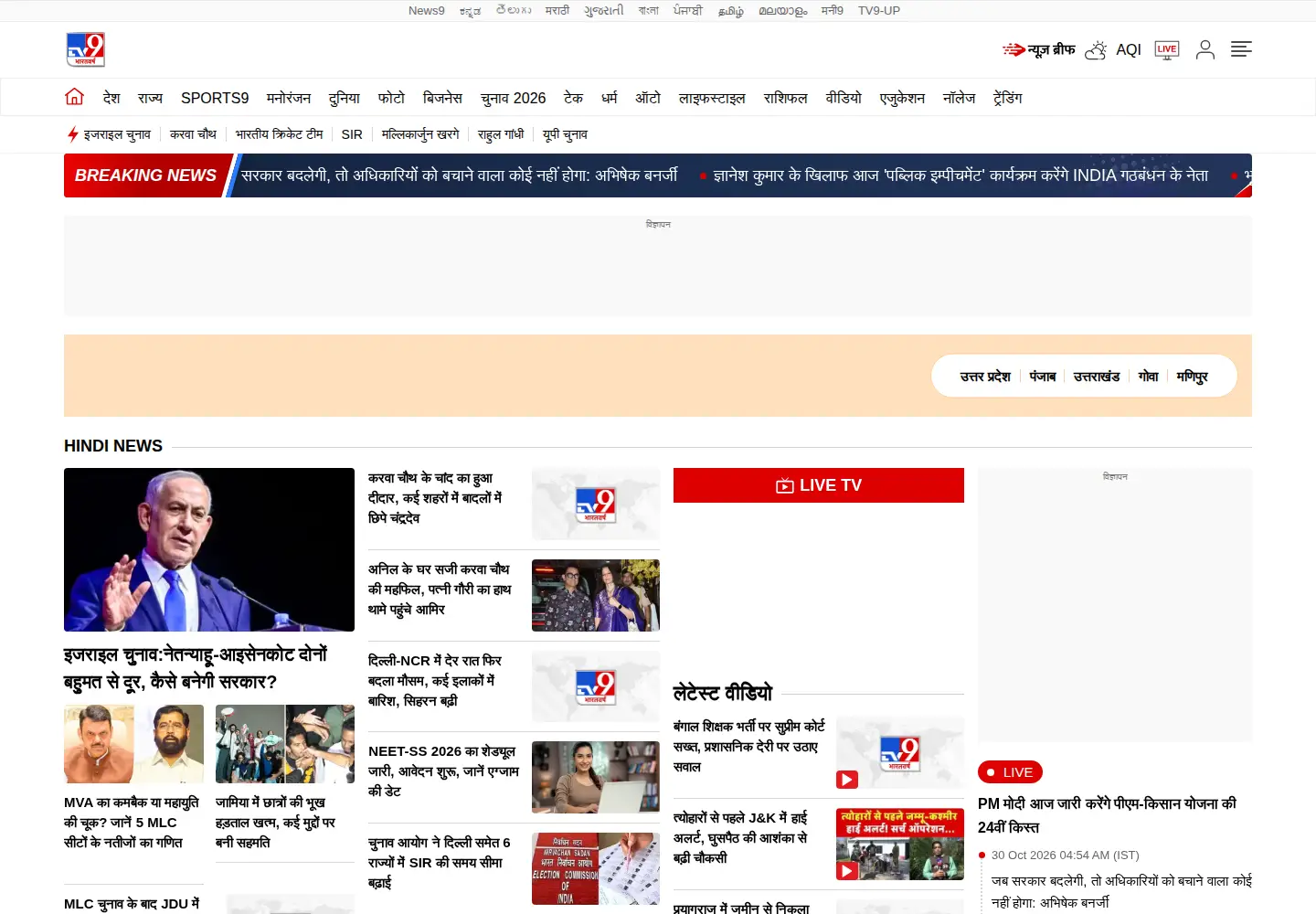Select the मनोरंजन menu item
1316x914 pixels.
(289, 98)
